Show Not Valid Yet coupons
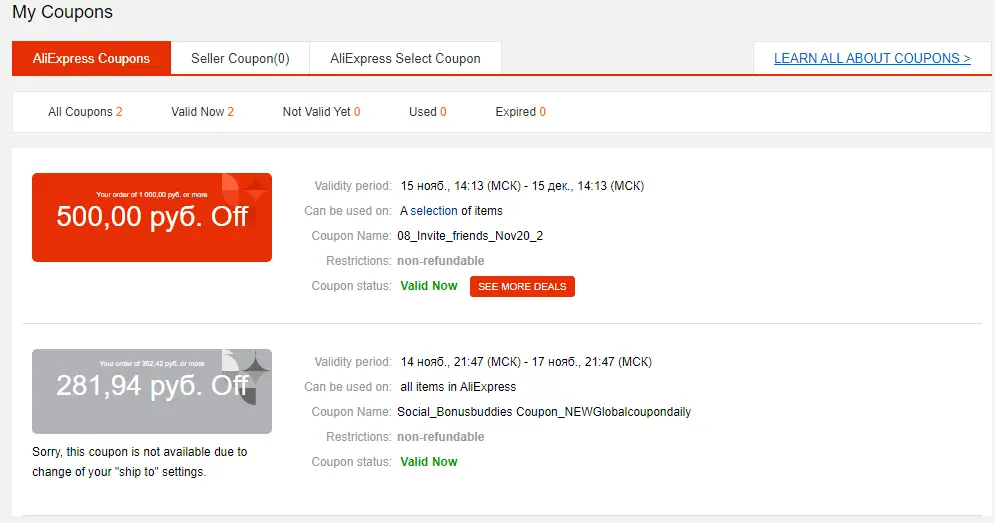995x523 pixels. (321, 112)
